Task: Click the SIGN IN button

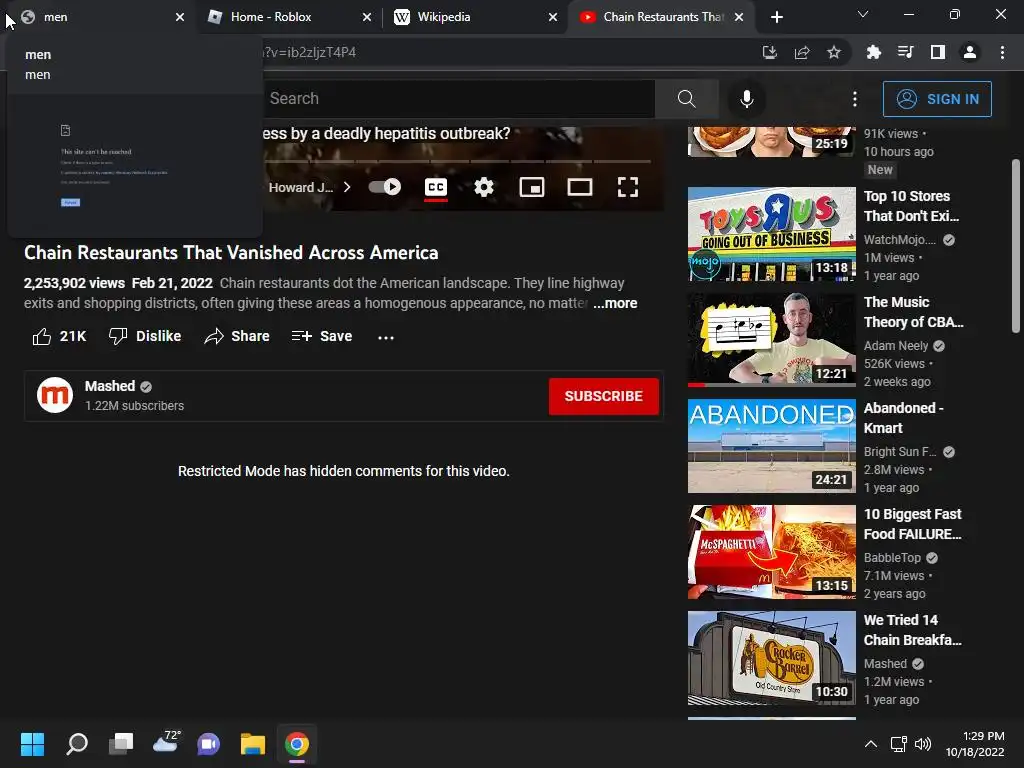Action: (x=936, y=99)
